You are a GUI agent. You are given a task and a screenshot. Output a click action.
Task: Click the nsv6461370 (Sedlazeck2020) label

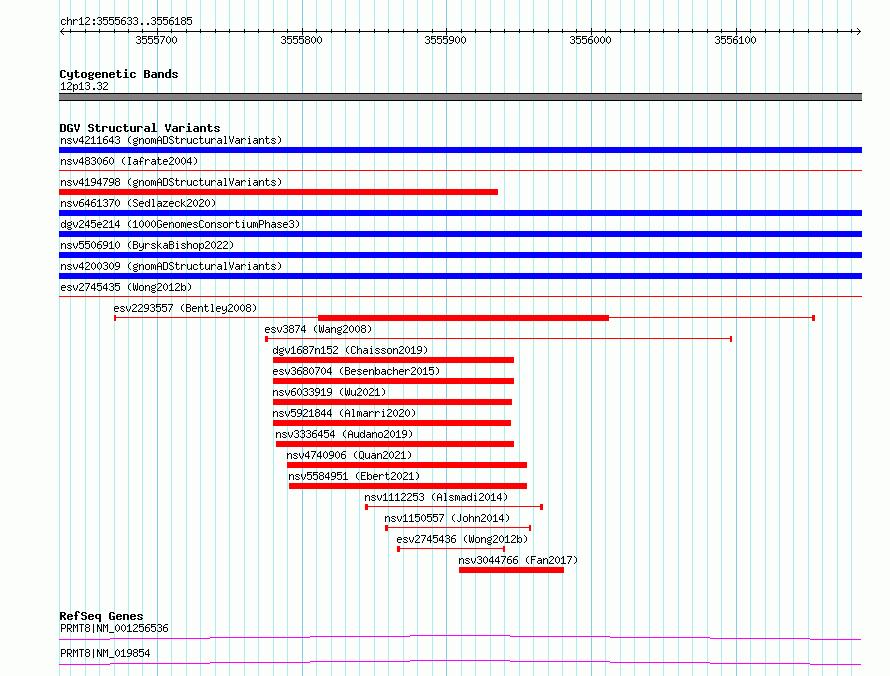(138, 203)
